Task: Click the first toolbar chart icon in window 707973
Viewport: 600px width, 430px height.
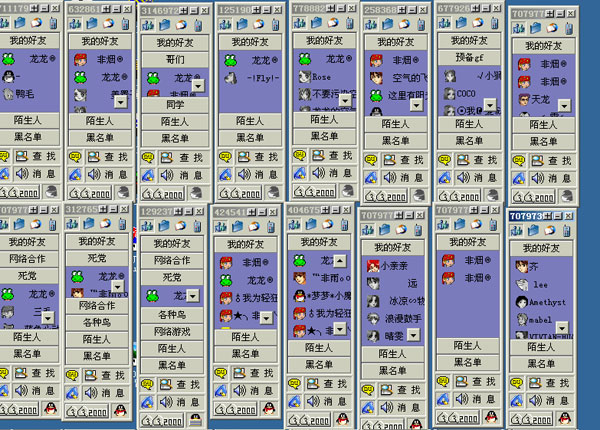Action: pos(516,231)
